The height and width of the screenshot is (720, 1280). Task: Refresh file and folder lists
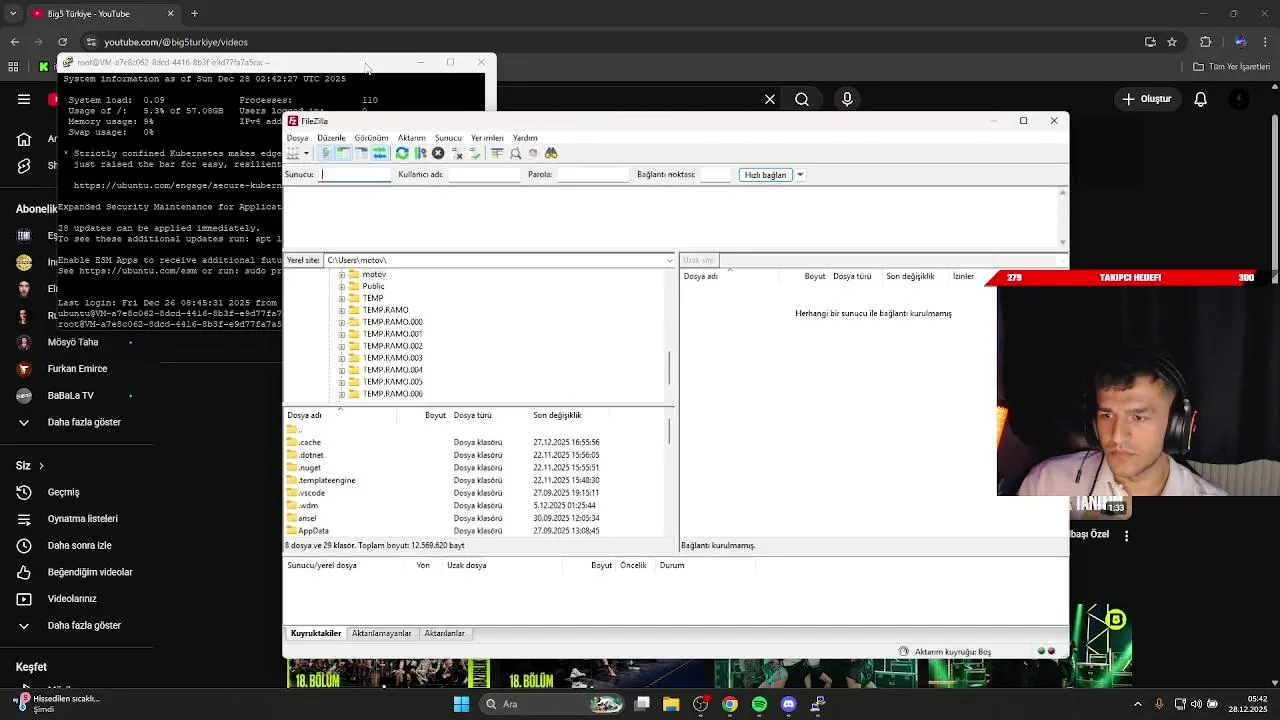pos(402,153)
